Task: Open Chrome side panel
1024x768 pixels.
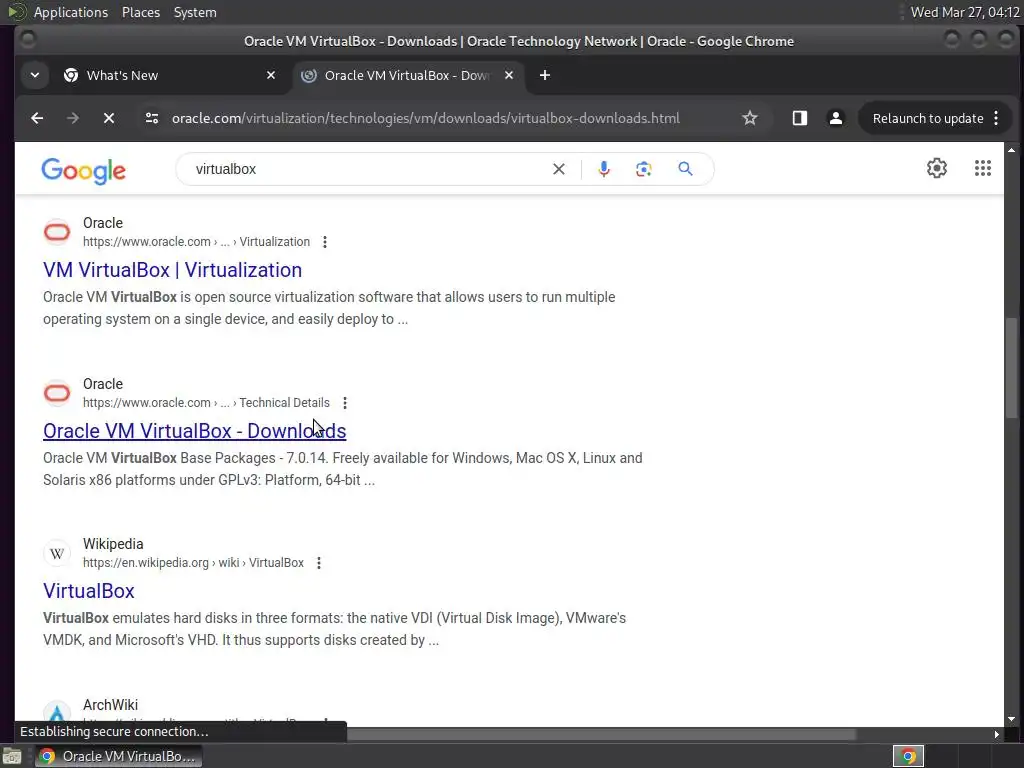Action: coord(799,118)
